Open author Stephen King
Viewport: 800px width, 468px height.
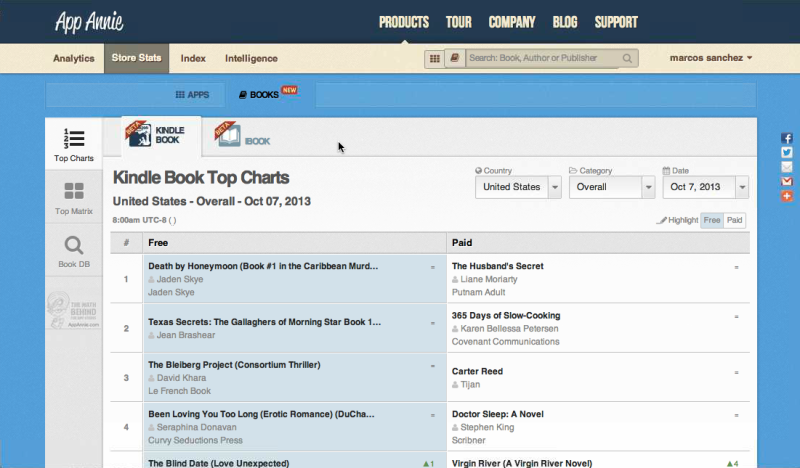coord(487,427)
